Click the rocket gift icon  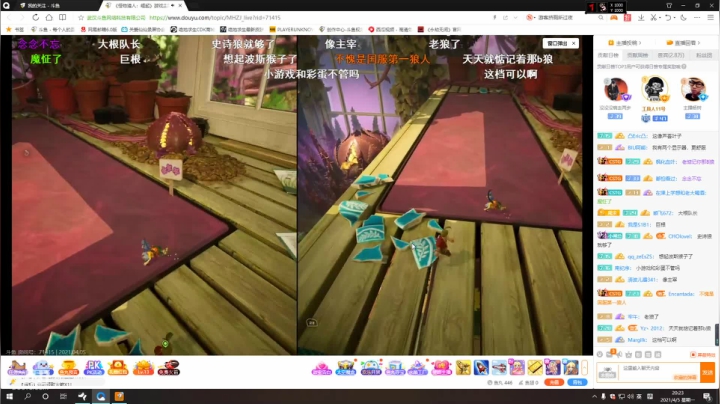481,367
